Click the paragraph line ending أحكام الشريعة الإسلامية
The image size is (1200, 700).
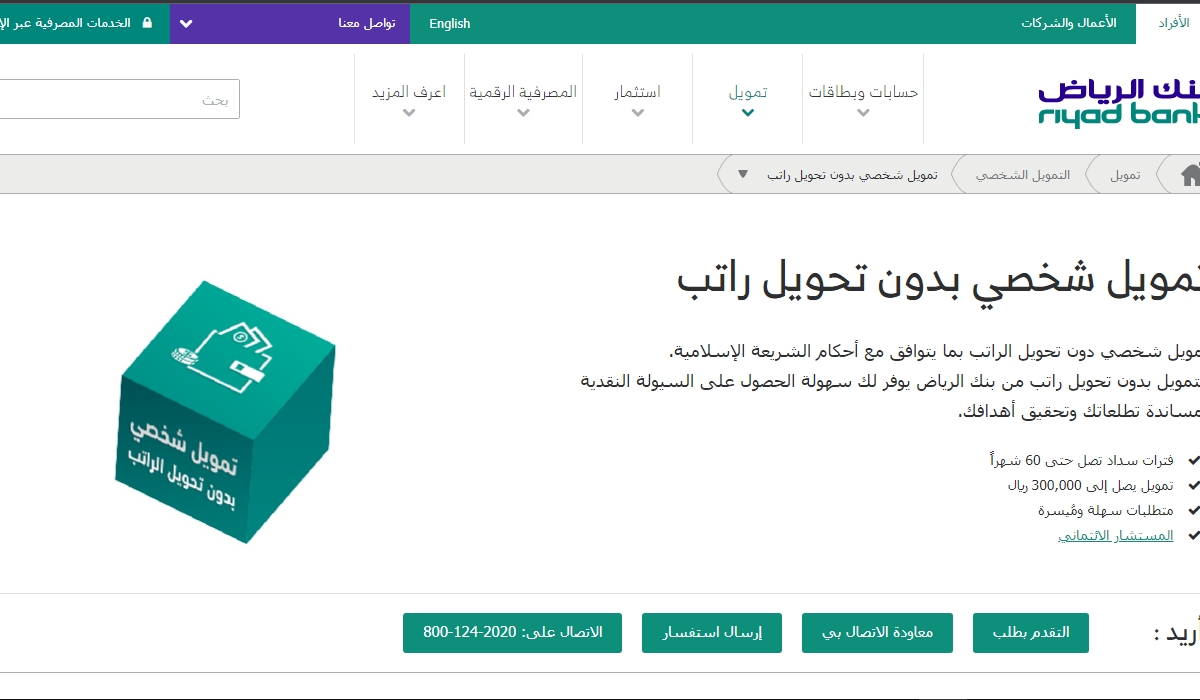(934, 353)
